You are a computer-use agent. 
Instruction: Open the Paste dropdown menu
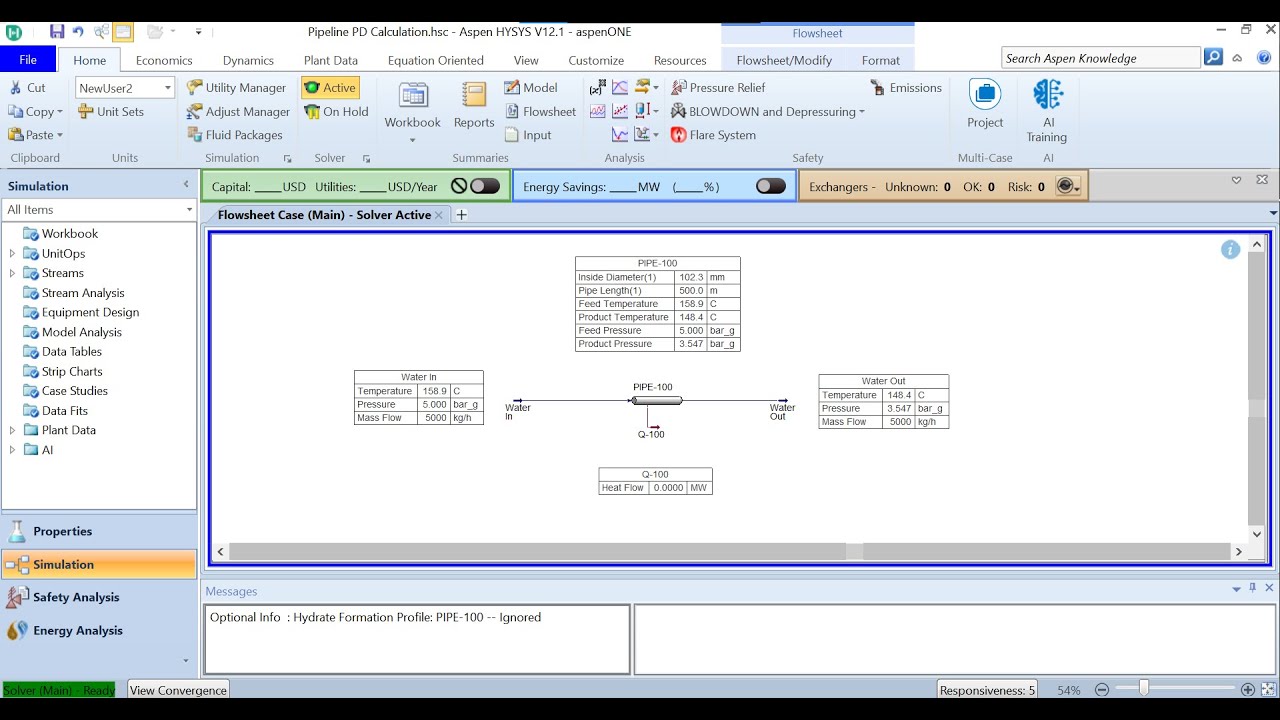(x=60, y=135)
